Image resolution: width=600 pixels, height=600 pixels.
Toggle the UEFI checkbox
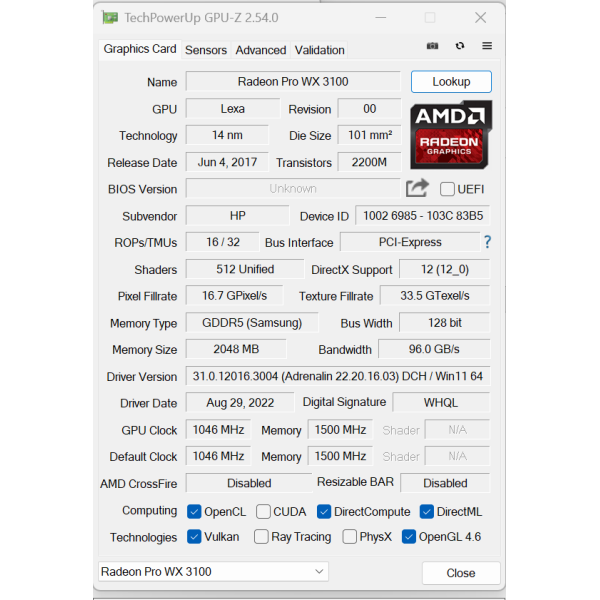447,189
